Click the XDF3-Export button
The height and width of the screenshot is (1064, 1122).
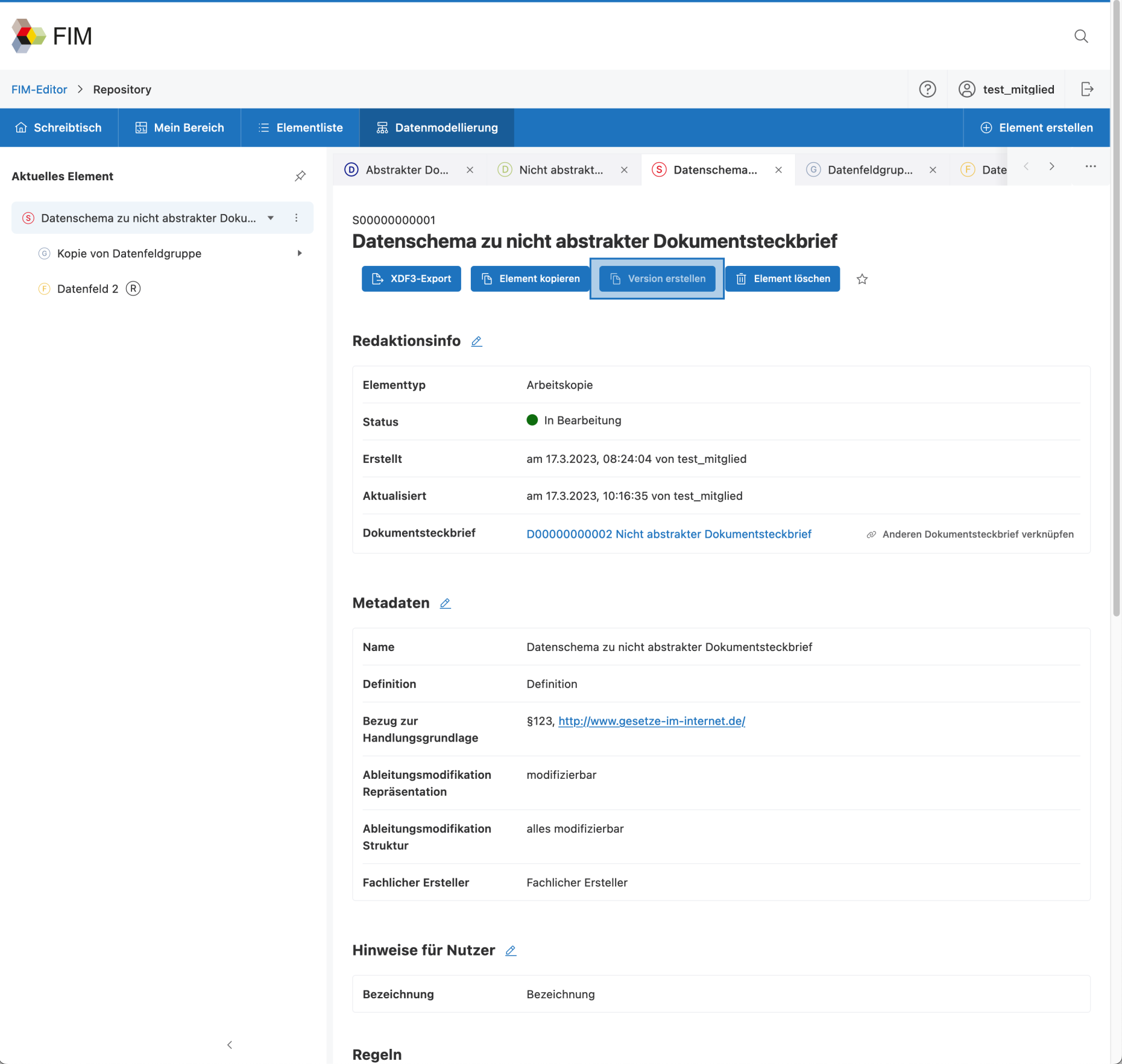click(x=411, y=279)
